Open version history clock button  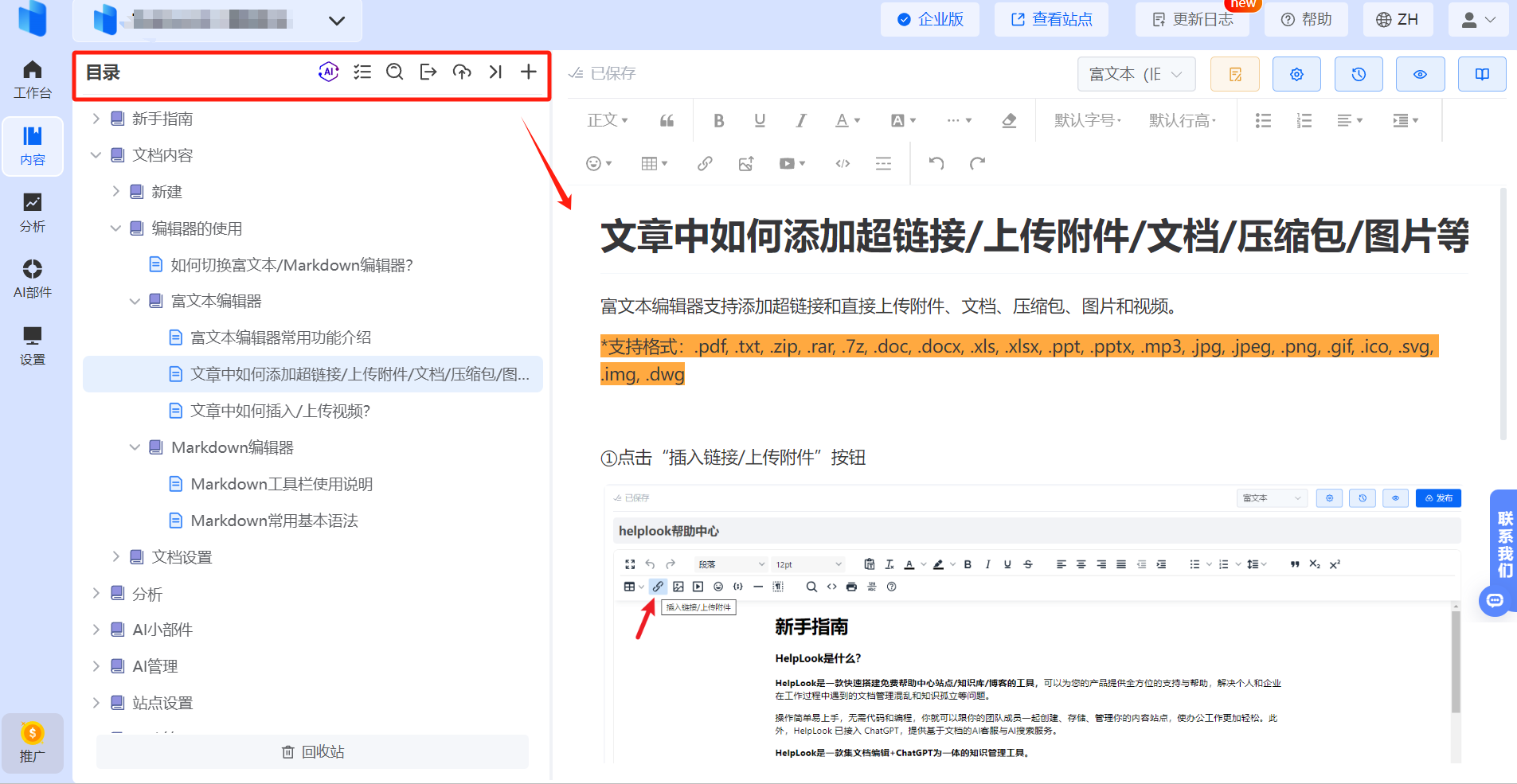point(1359,74)
